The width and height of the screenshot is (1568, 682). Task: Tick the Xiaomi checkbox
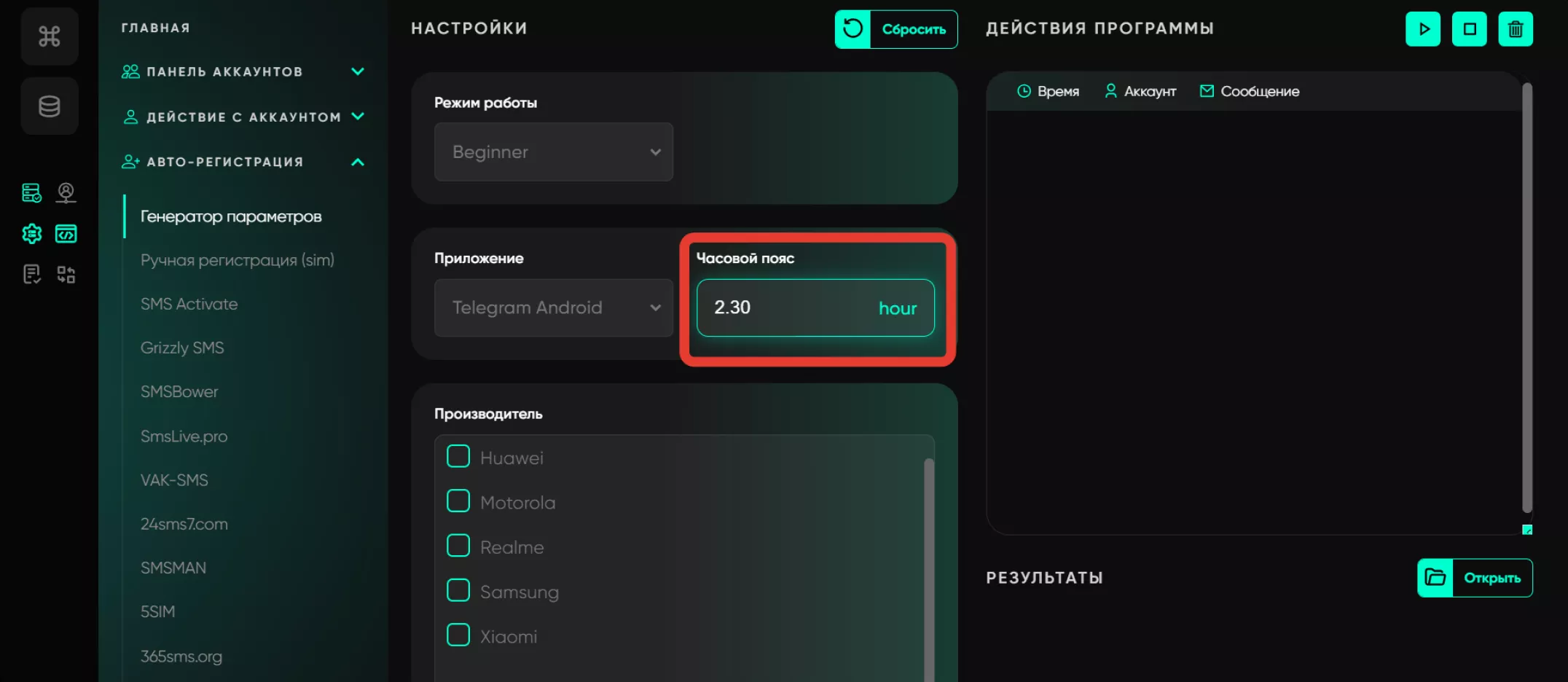458,635
